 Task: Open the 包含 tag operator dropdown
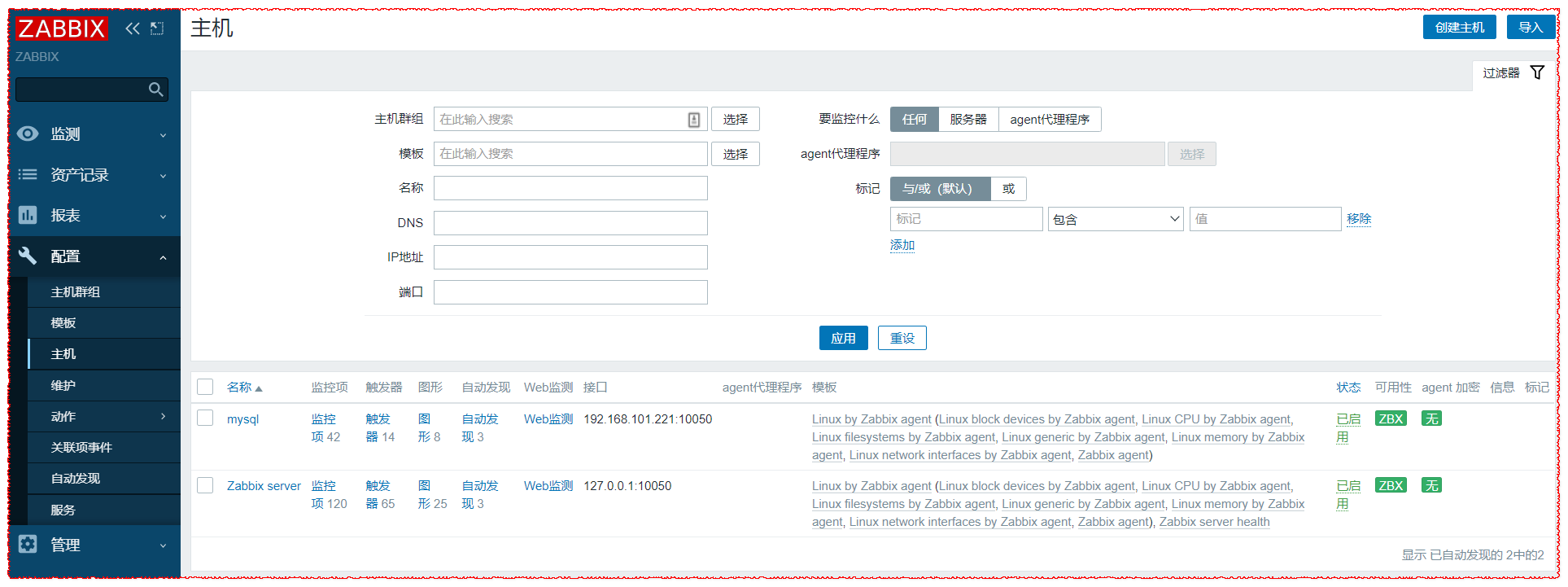click(1116, 219)
